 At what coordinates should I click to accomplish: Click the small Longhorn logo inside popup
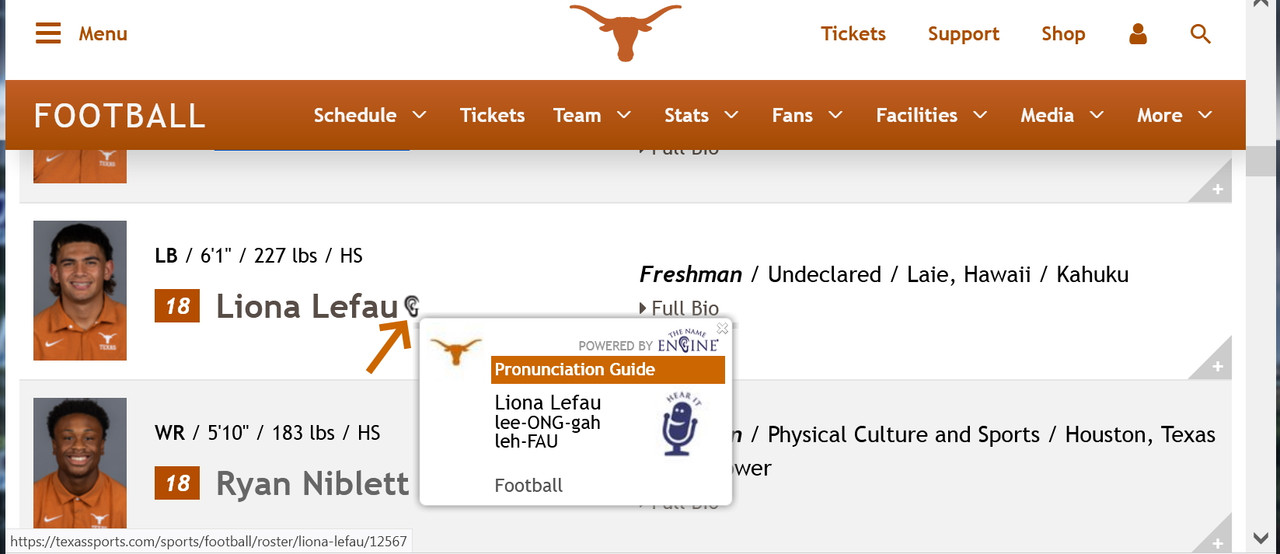click(455, 352)
